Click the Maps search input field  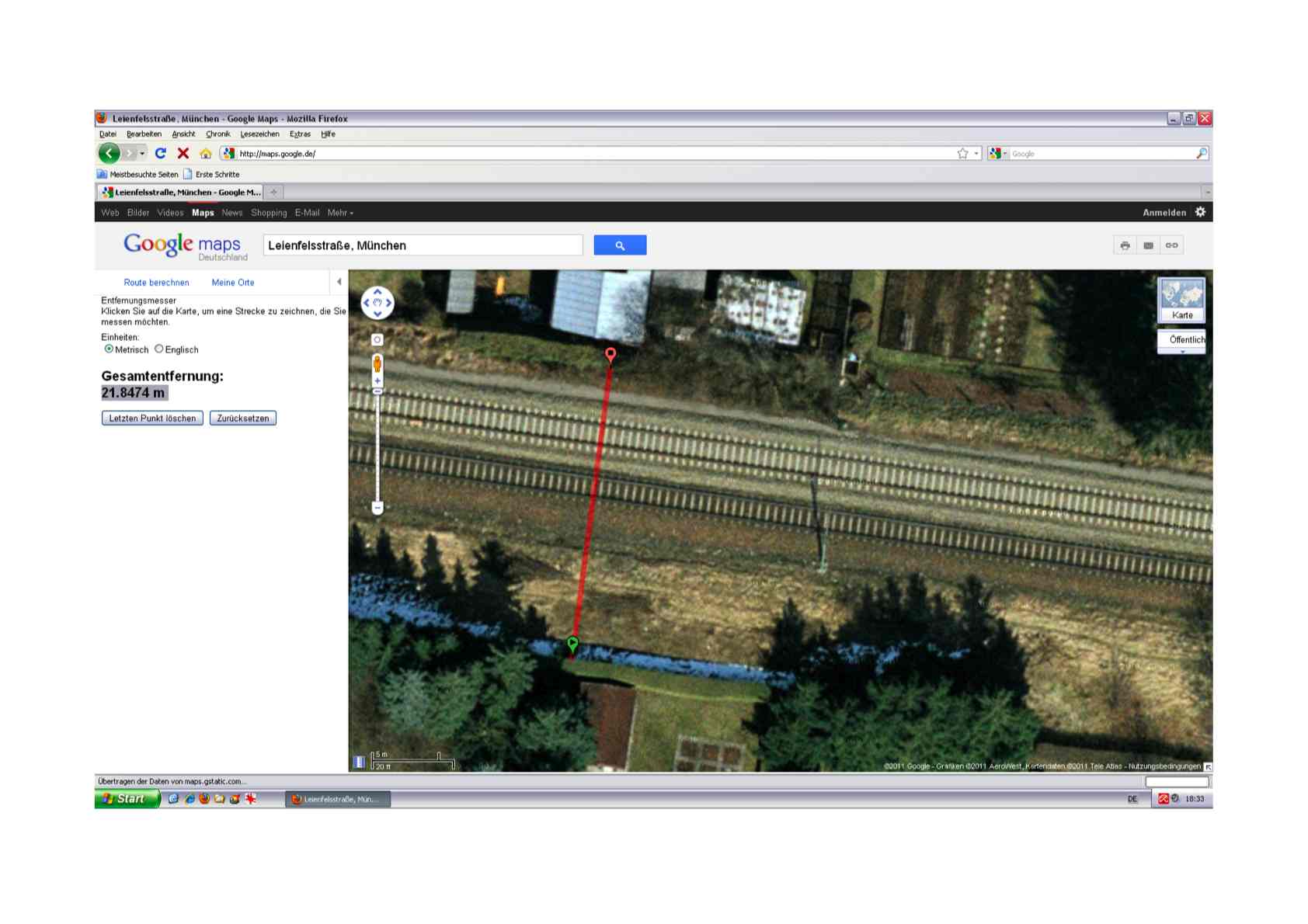point(423,245)
